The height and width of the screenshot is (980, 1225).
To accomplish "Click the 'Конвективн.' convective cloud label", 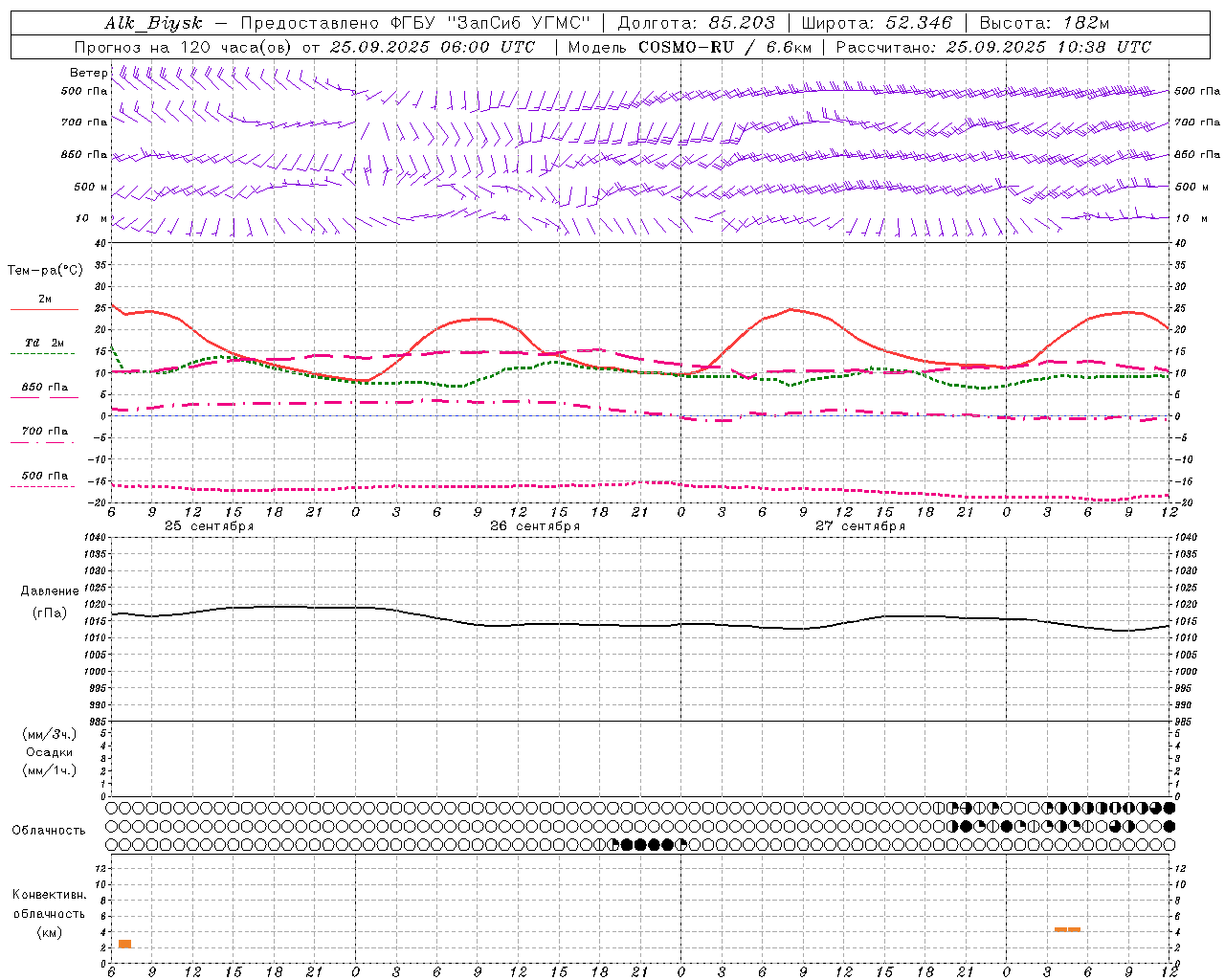I will [50, 895].
